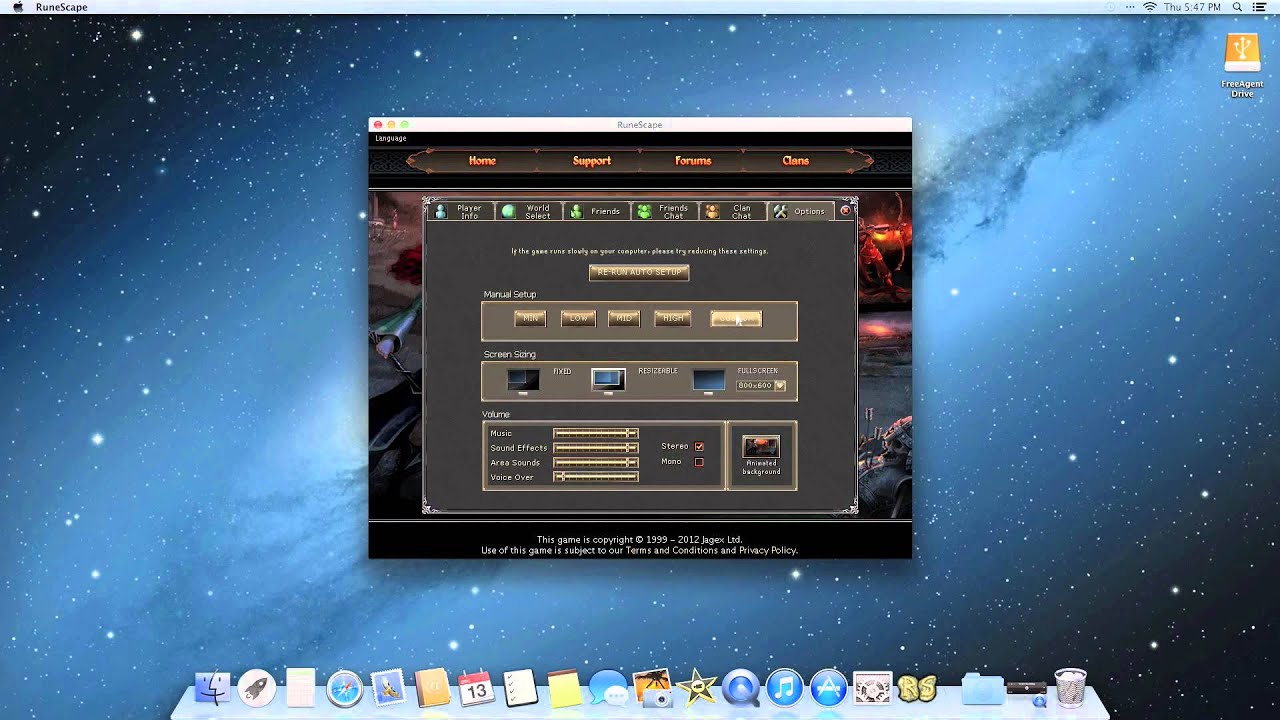
Task: Close the options panel with red X
Action: point(845,210)
